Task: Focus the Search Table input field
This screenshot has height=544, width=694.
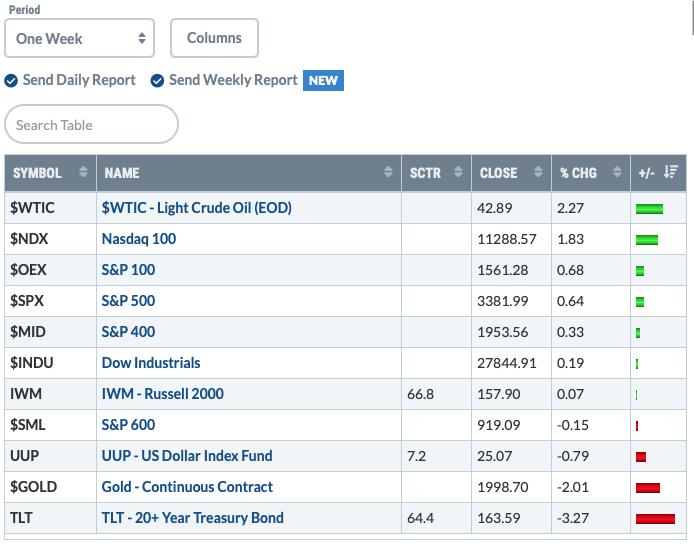Action: pyautogui.click(x=91, y=124)
